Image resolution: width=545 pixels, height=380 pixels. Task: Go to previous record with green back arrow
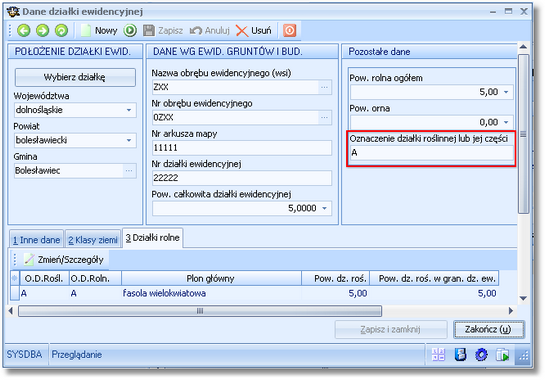[x=24, y=31]
